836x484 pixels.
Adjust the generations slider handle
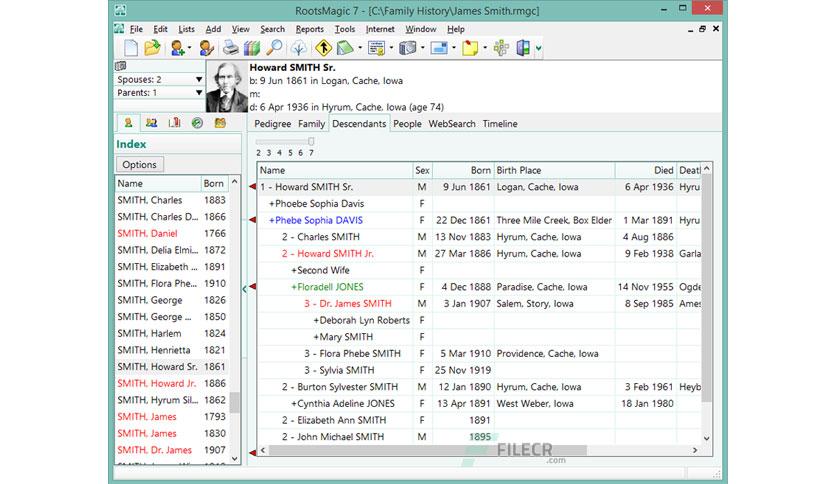point(311,141)
